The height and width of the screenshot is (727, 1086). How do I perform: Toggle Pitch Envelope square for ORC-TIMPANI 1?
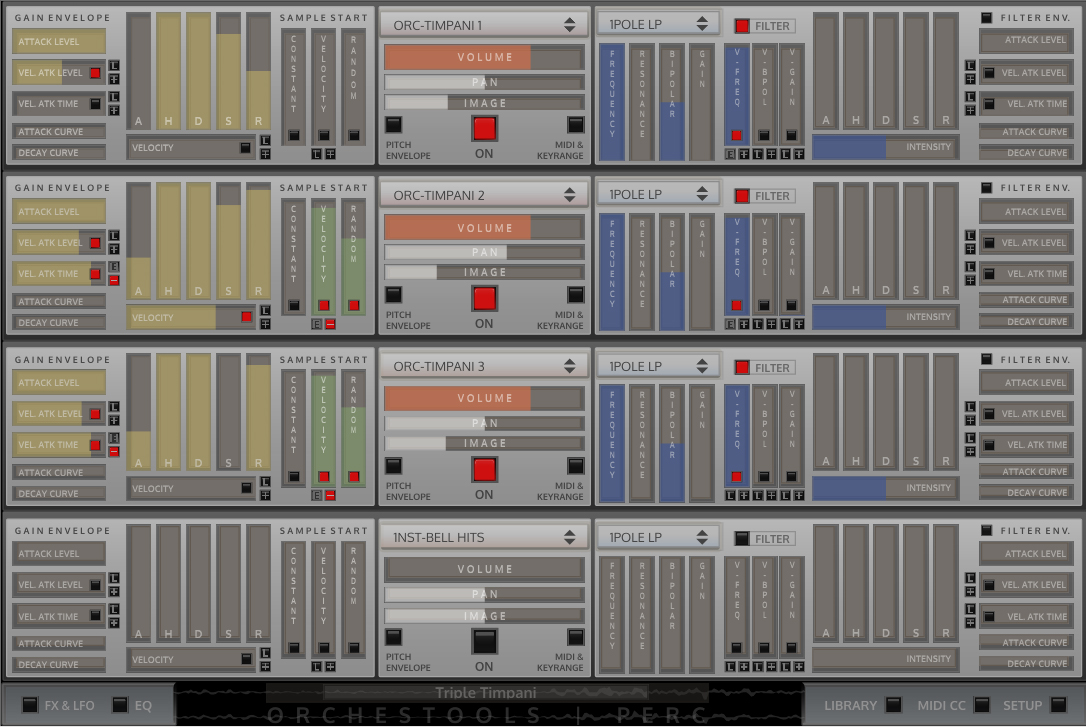click(x=393, y=125)
